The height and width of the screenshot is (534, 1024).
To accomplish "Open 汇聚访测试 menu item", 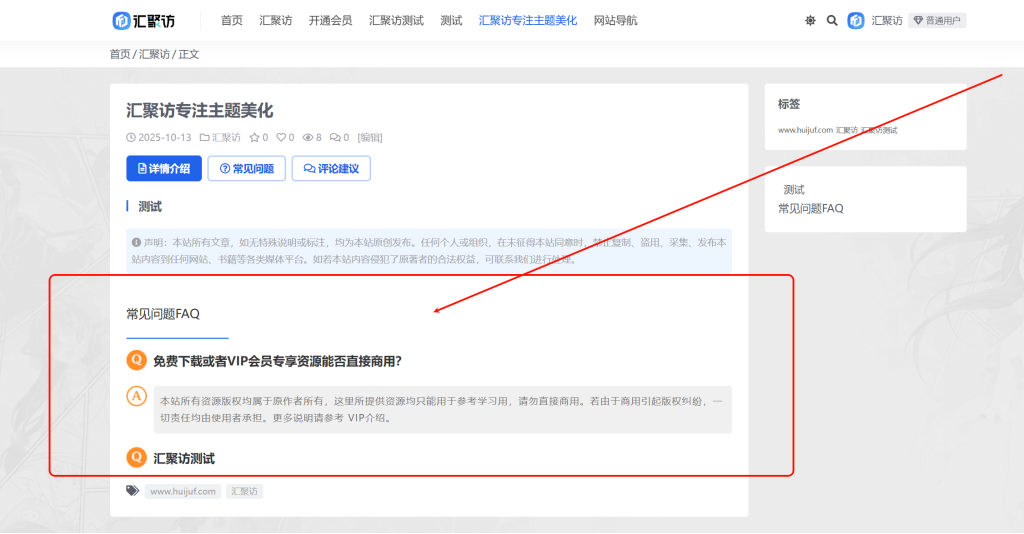I will coord(396,21).
